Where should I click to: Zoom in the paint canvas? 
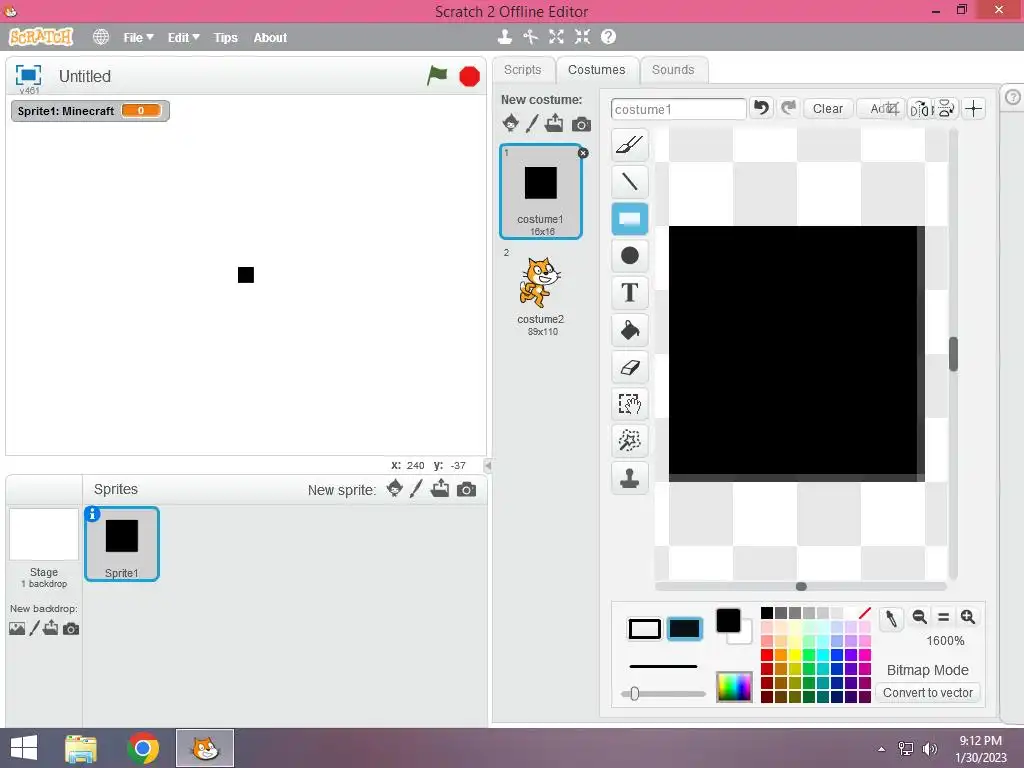pyautogui.click(x=968, y=616)
